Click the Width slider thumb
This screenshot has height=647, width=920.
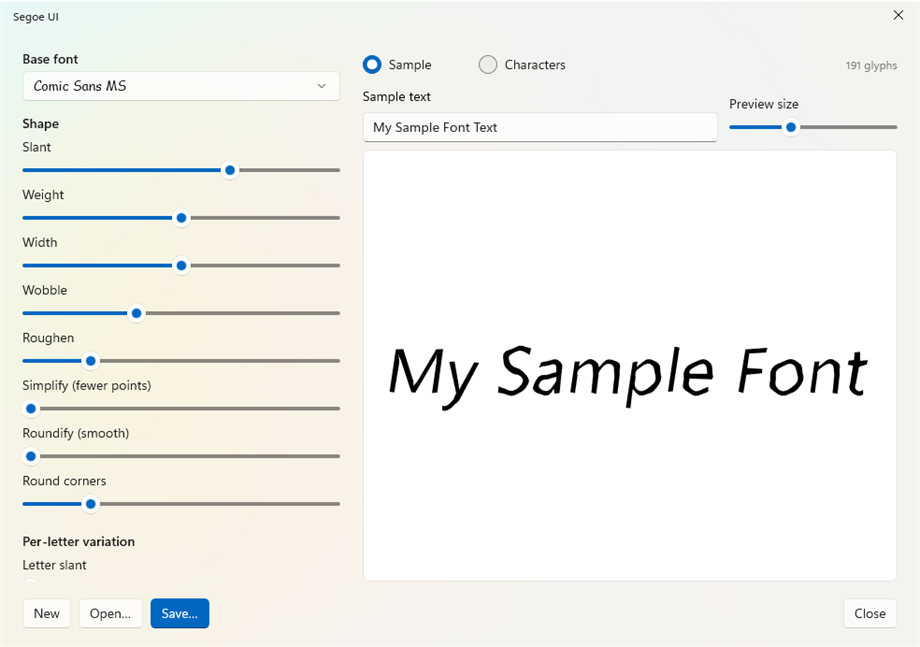(x=181, y=266)
